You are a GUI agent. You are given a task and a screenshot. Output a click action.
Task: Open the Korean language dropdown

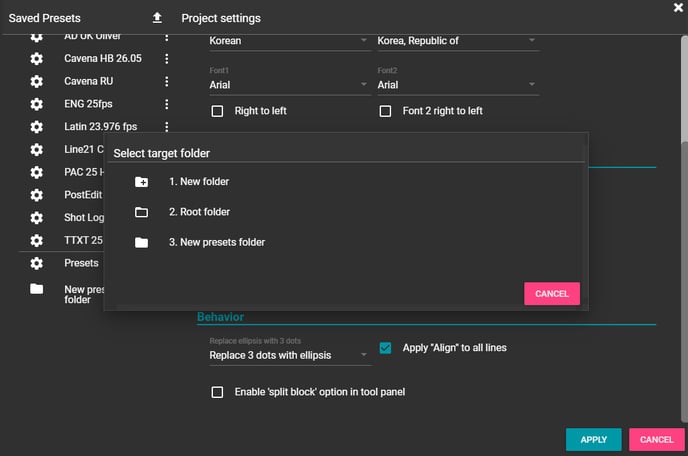pyautogui.click(x=286, y=41)
